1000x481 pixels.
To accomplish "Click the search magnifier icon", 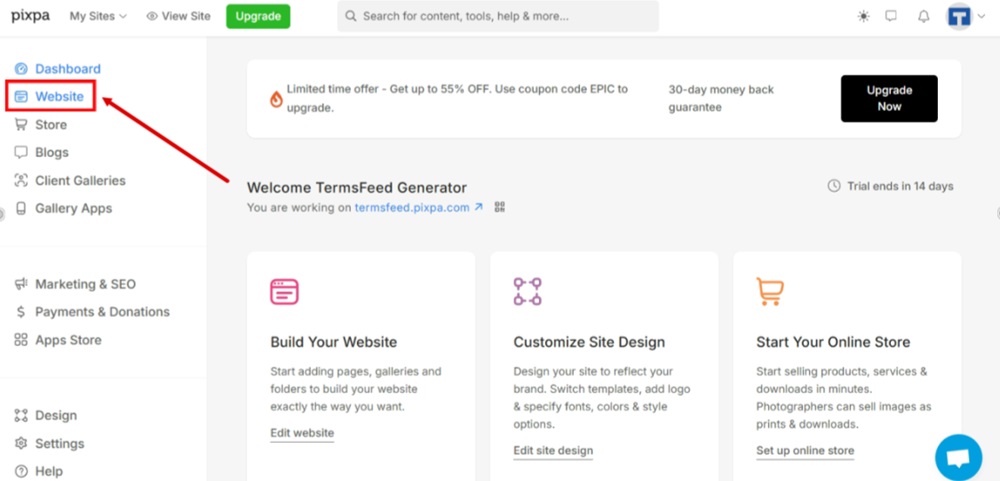I will tap(351, 17).
